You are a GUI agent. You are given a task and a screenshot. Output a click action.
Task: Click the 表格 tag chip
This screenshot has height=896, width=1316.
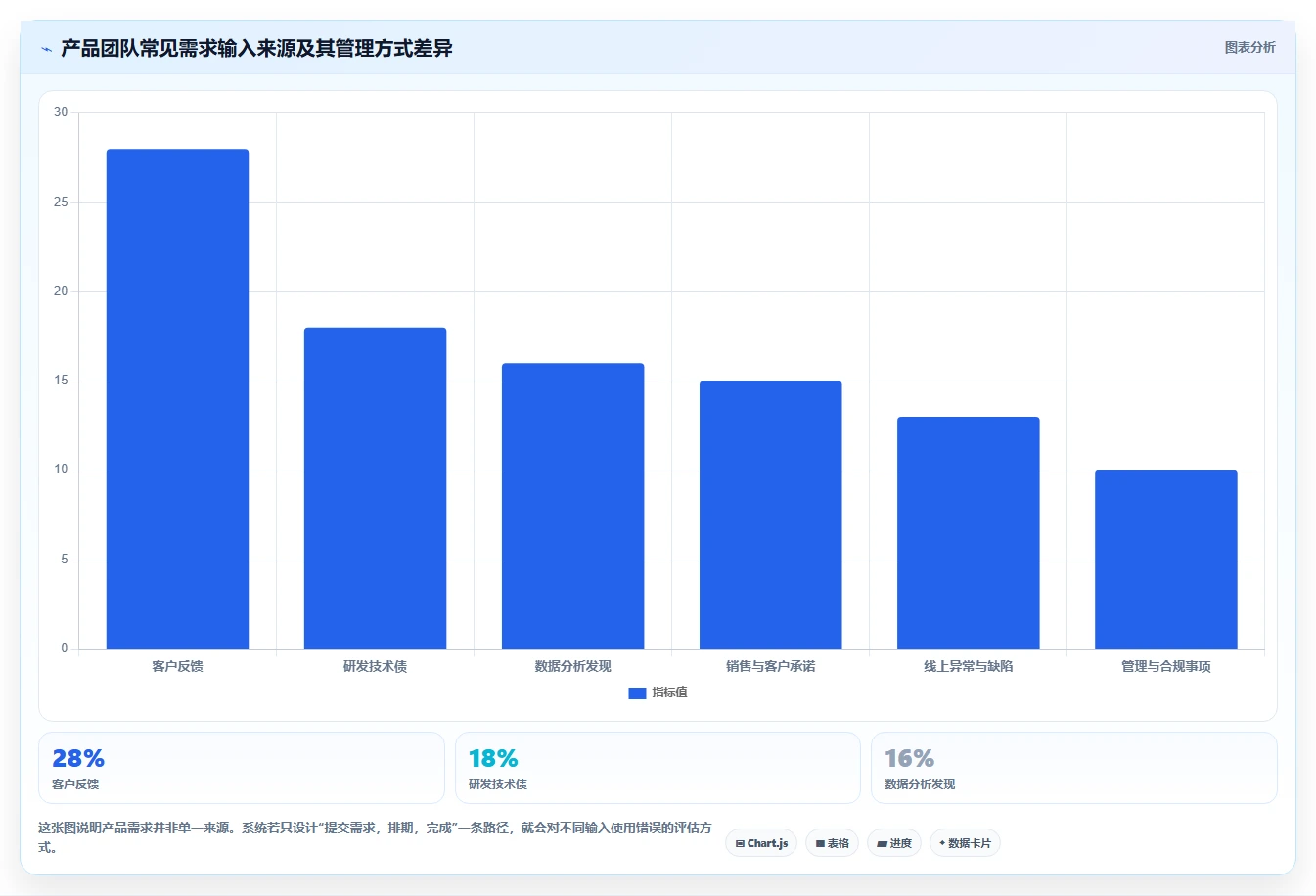tap(832, 843)
